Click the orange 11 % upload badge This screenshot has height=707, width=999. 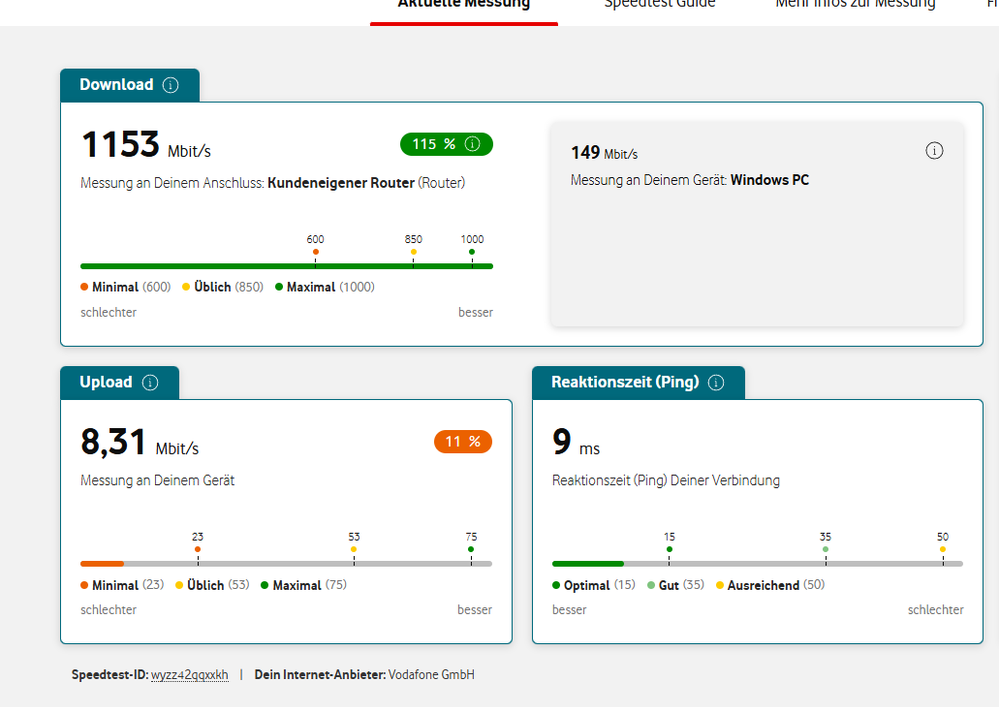pos(463,441)
